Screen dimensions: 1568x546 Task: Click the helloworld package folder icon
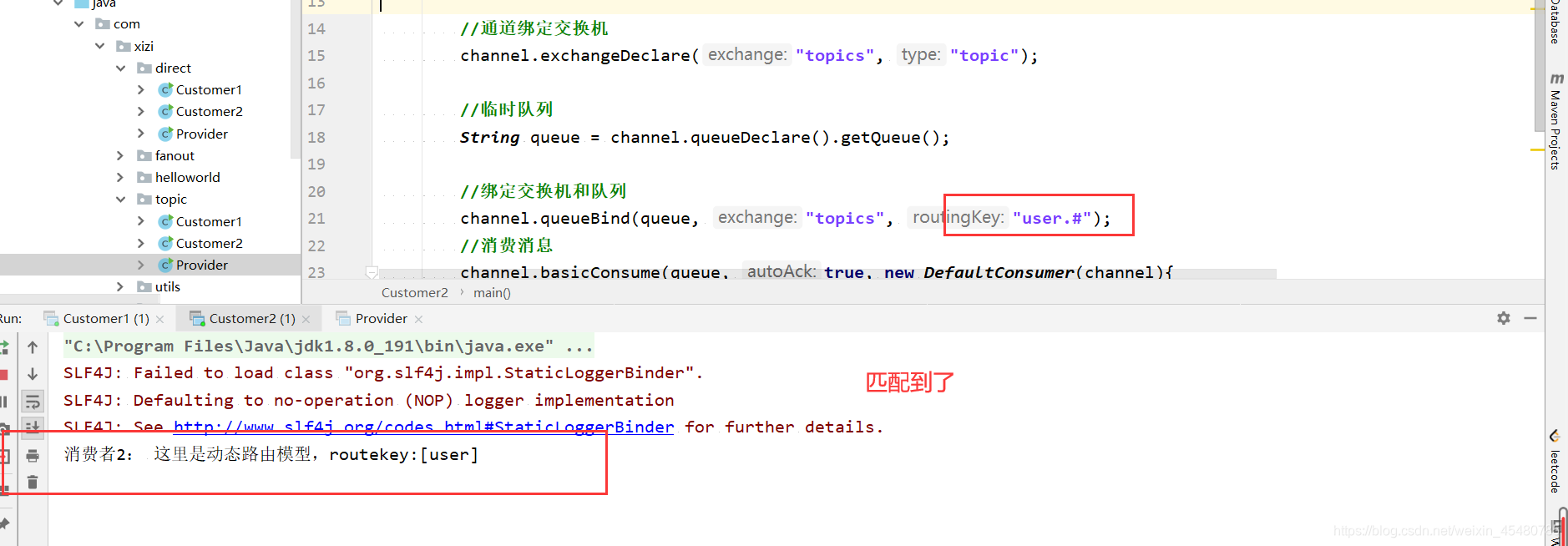click(144, 177)
